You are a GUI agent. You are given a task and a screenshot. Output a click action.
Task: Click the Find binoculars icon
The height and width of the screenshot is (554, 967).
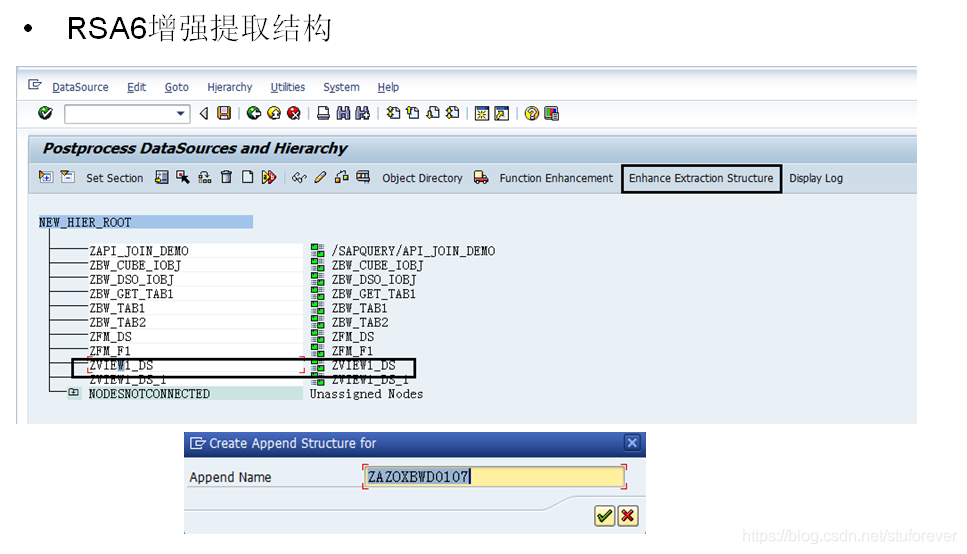[x=343, y=113]
